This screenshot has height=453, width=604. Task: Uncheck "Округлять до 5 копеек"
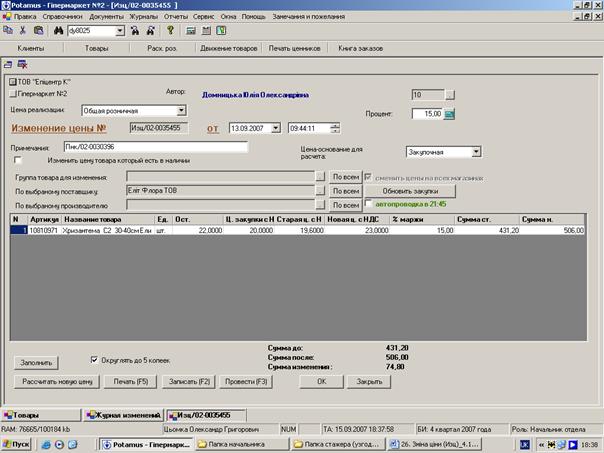click(94, 360)
